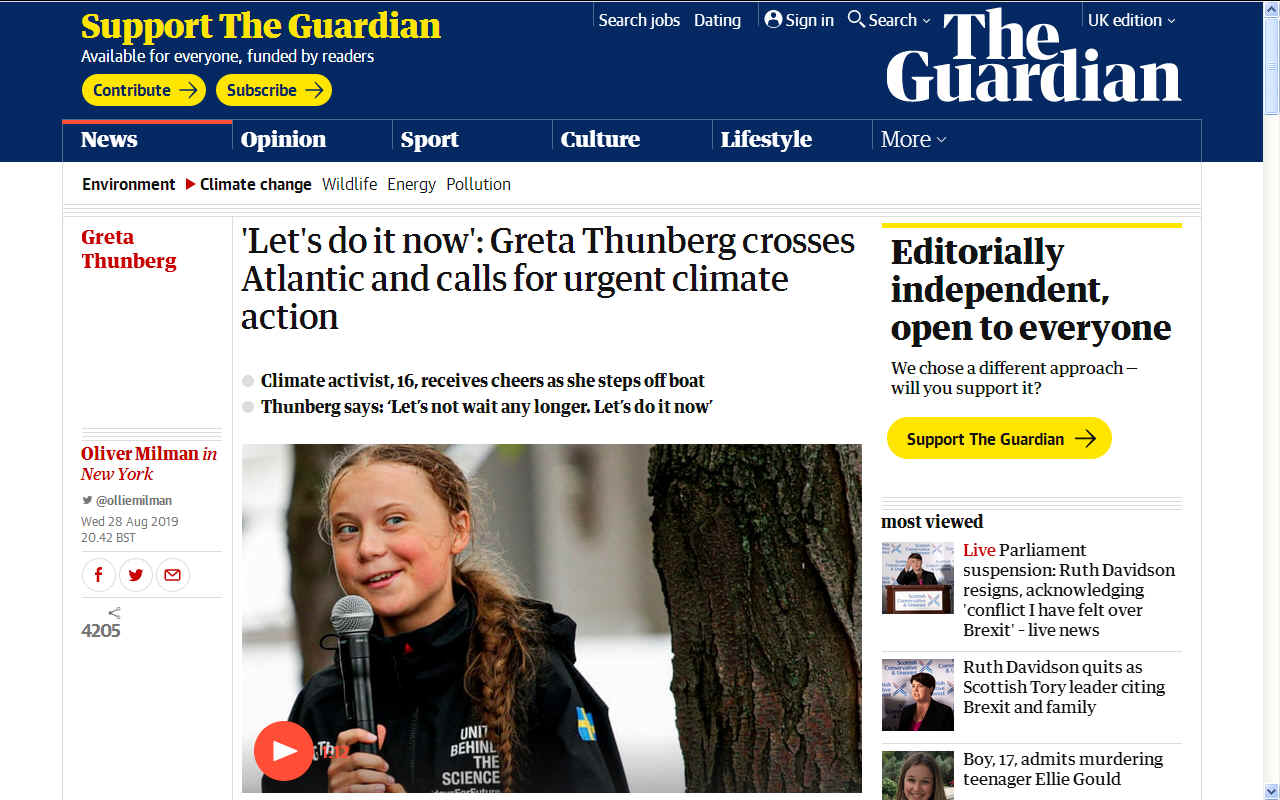Click the Sign in profile icon
The height and width of the screenshot is (800, 1280).
(773, 19)
